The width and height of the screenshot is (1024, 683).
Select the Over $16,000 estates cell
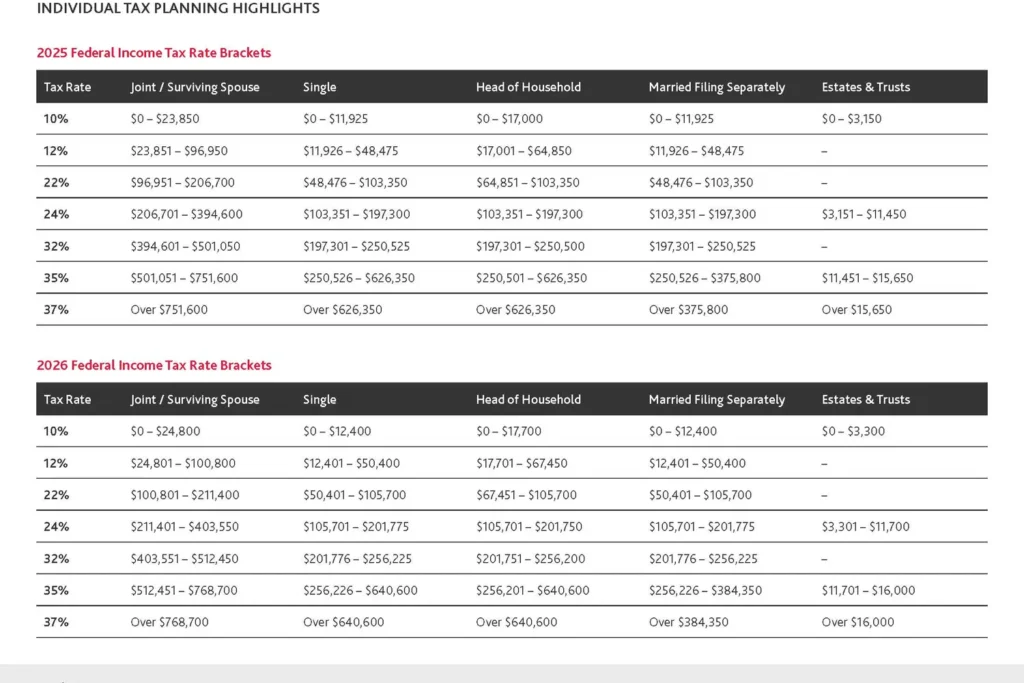point(855,623)
